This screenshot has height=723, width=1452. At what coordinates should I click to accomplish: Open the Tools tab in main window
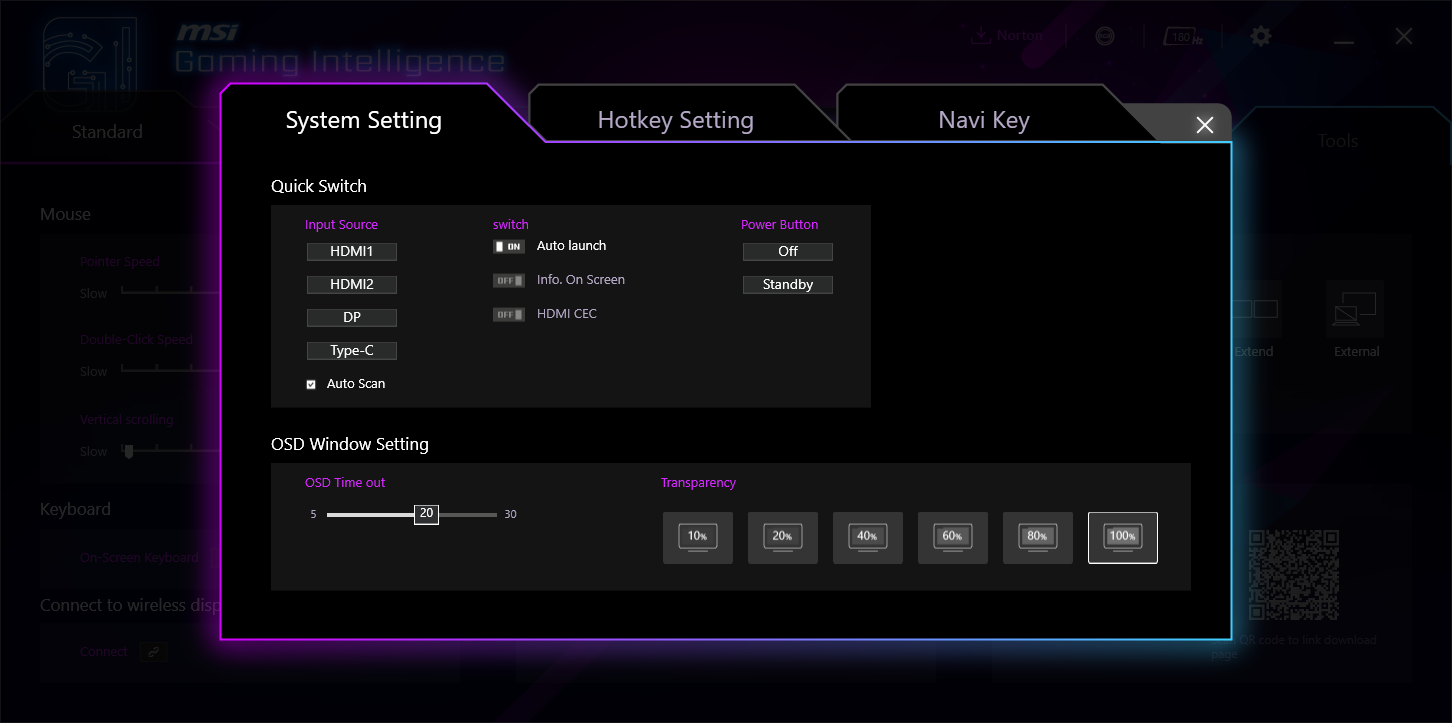1337,141
